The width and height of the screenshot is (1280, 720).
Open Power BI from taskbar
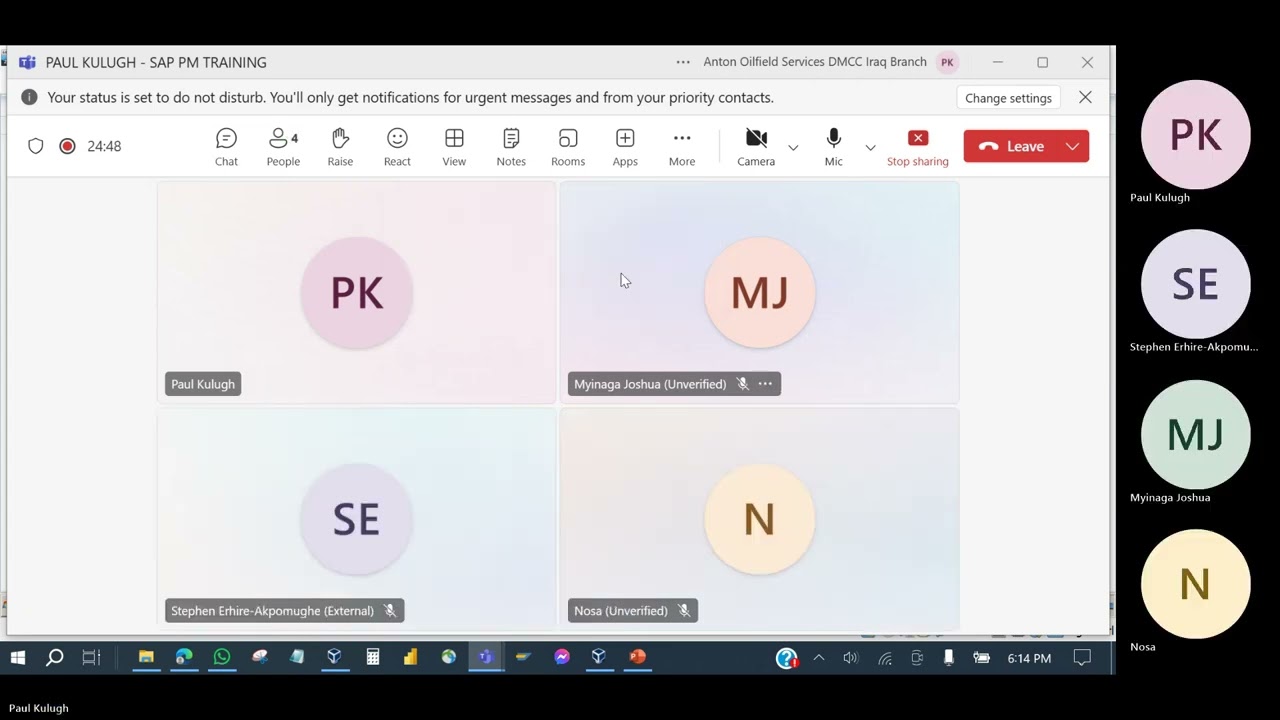coord(410,657)
